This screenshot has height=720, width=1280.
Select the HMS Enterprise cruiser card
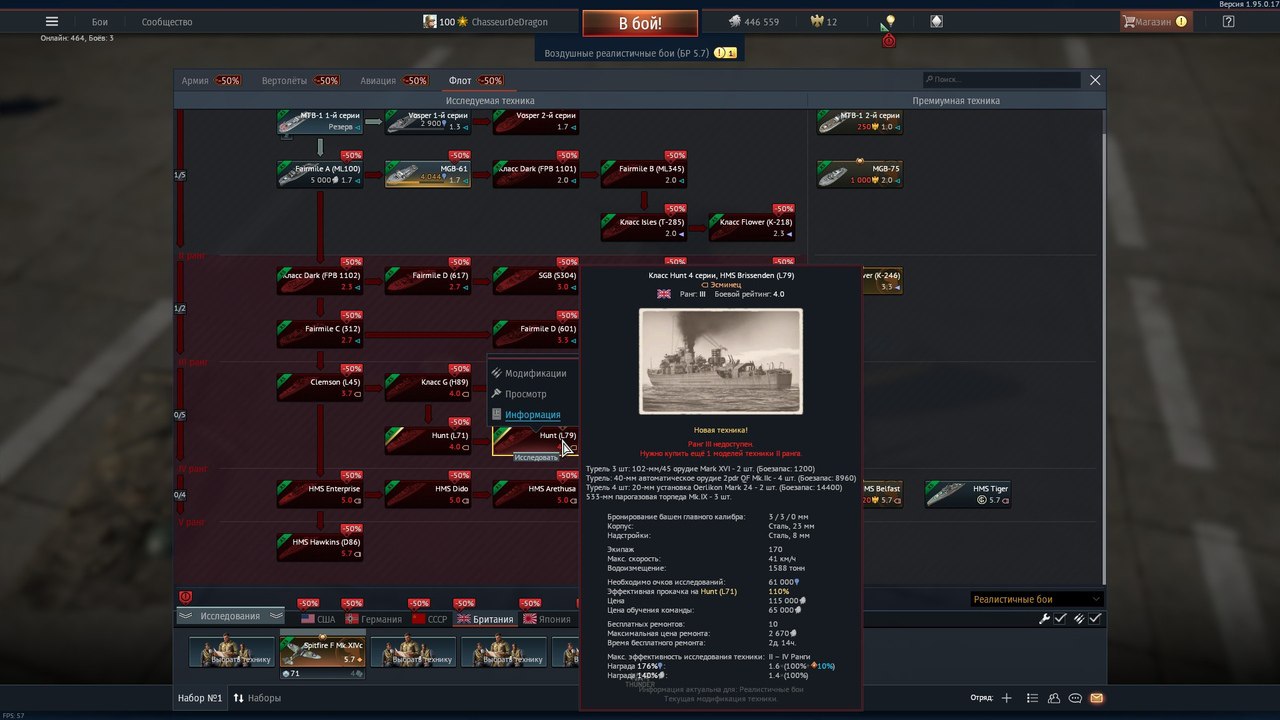click(320, 494)
